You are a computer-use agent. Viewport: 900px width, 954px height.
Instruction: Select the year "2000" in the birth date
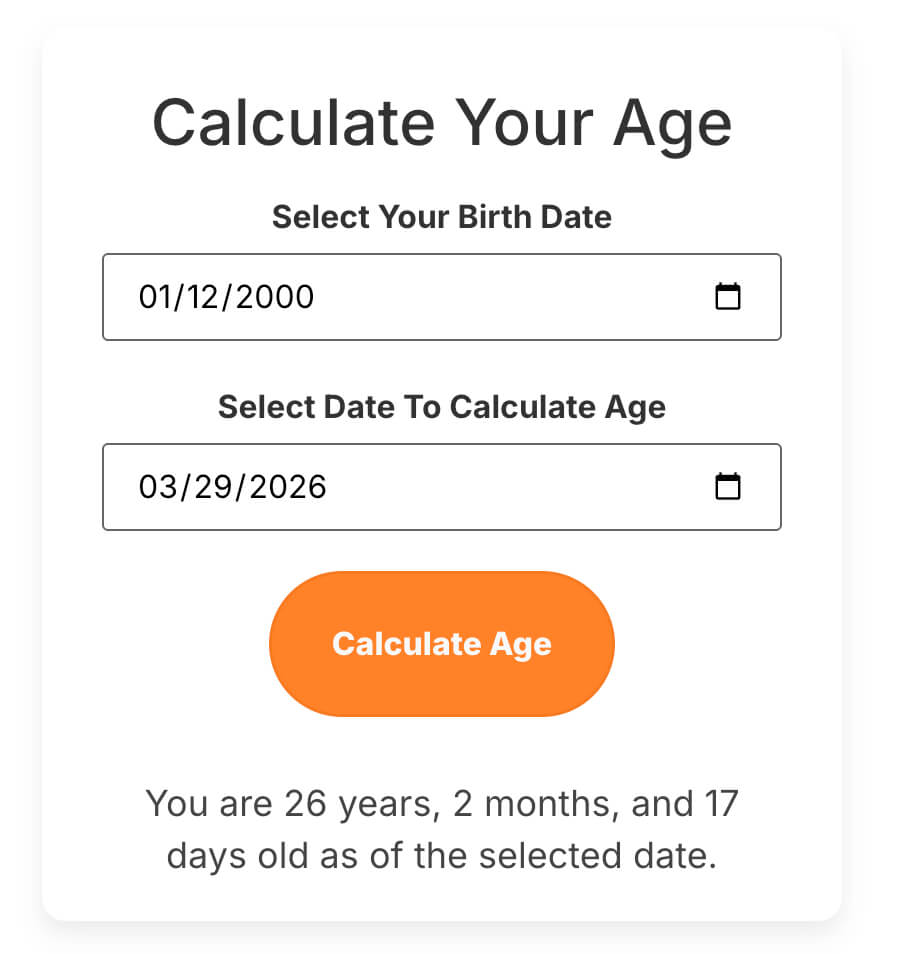point(274,297)
